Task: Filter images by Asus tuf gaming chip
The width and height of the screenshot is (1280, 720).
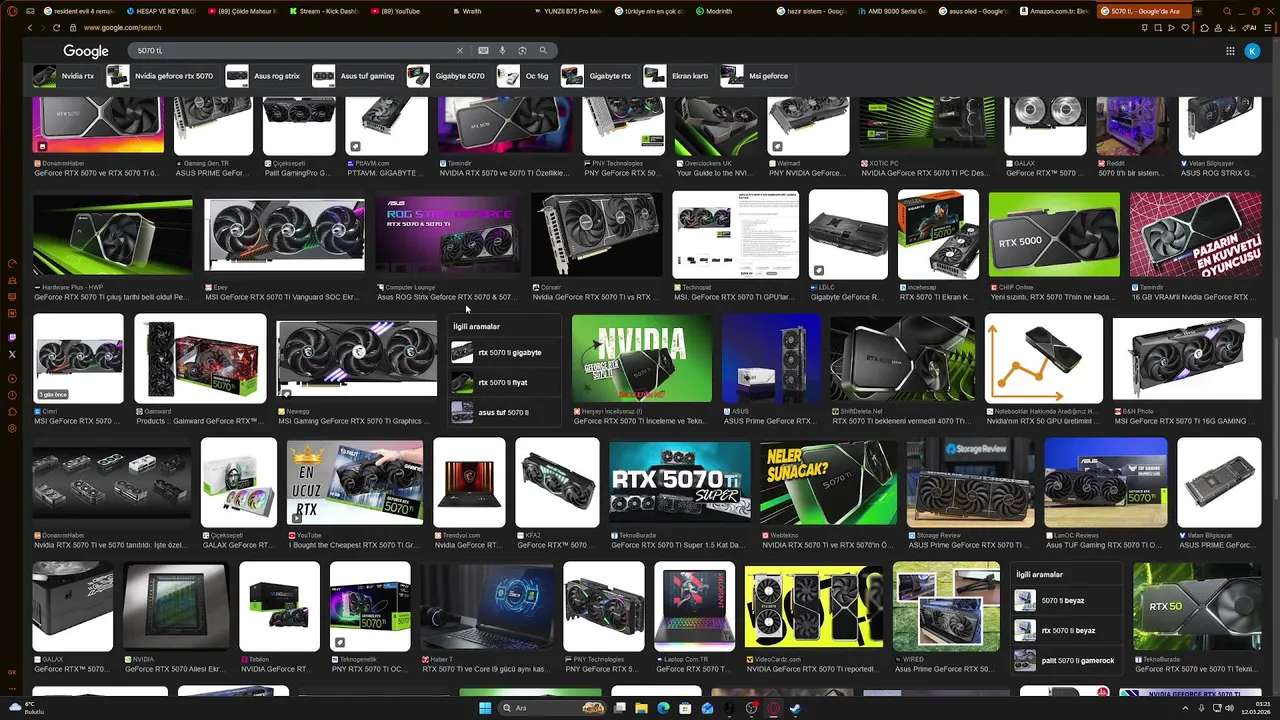Action: pos(354,76)
